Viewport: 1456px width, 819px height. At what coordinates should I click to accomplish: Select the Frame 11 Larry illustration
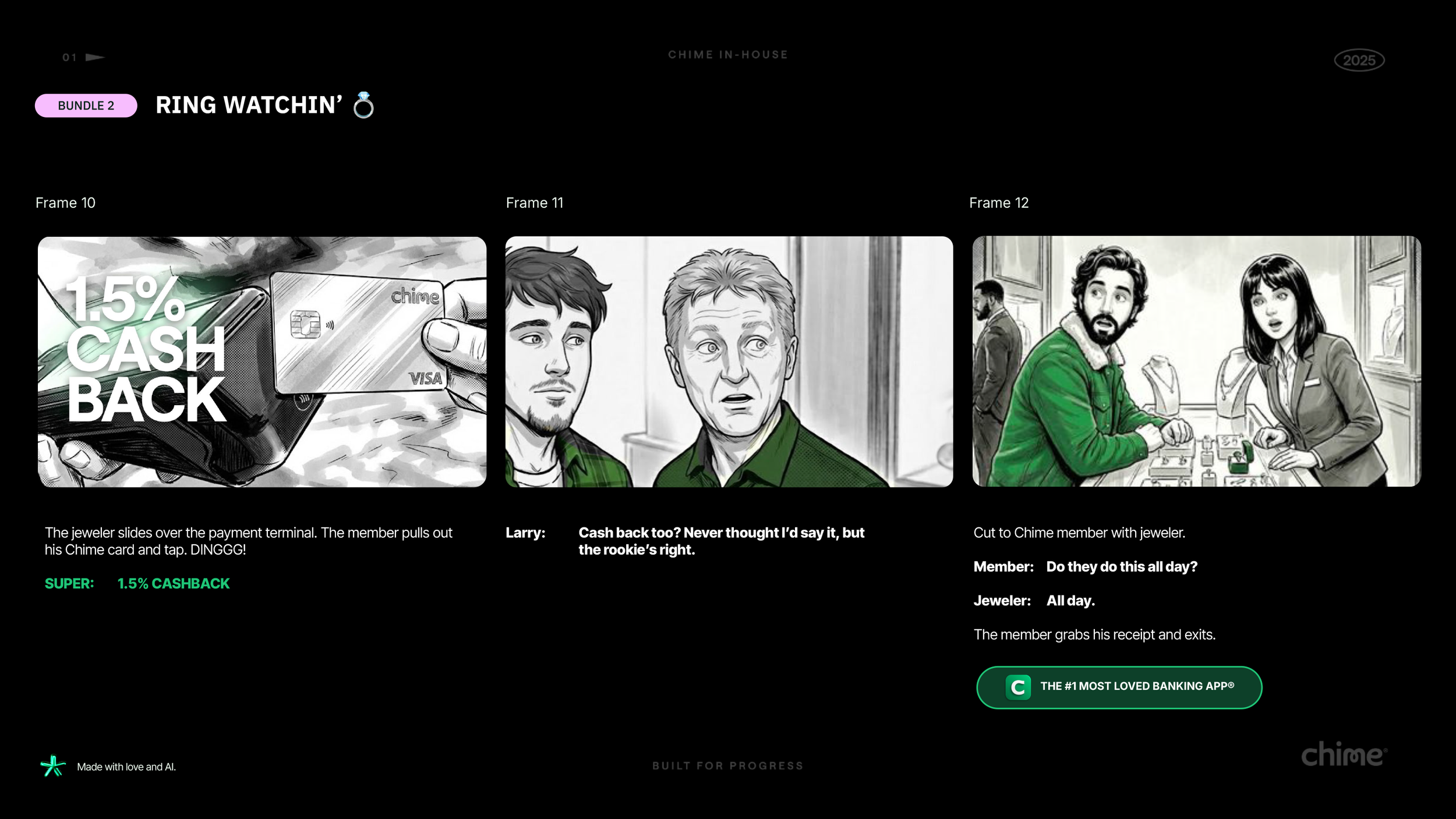pyautogui.click(x=729, y=361)
